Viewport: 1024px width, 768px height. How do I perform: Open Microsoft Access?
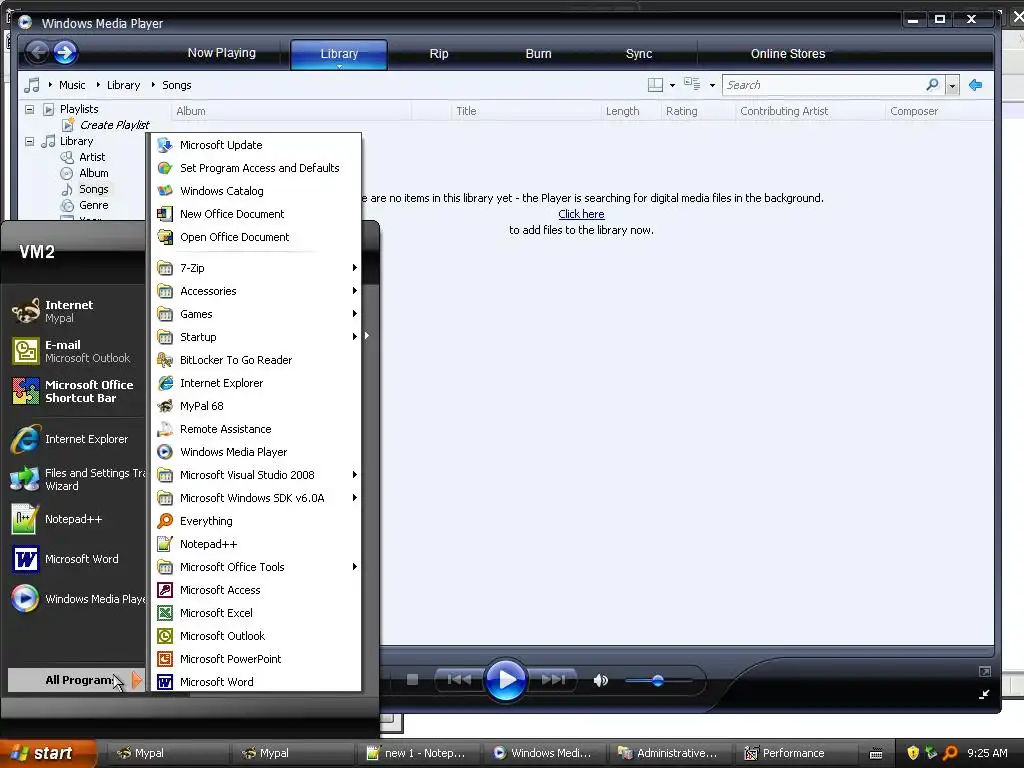pyautogui.click(x=256, y=590)
